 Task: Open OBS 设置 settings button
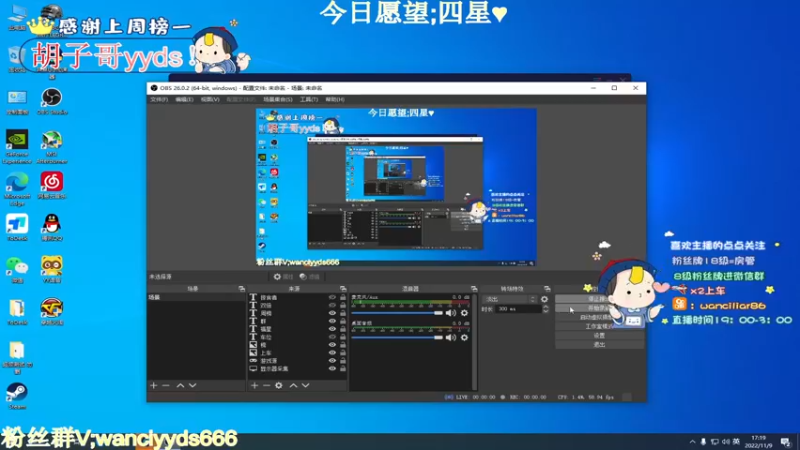coord(599,336)
